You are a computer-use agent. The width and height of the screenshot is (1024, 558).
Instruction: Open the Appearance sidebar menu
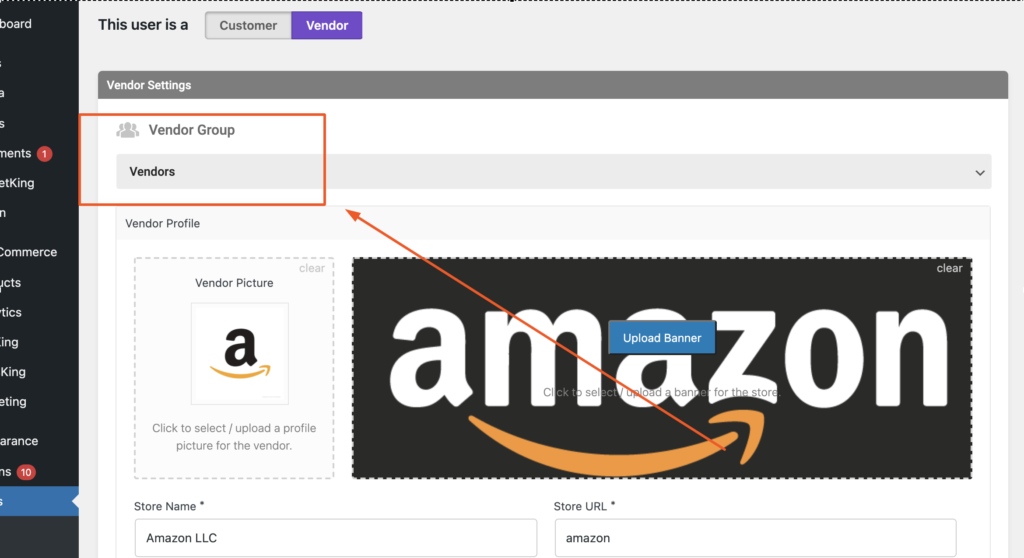20,441
